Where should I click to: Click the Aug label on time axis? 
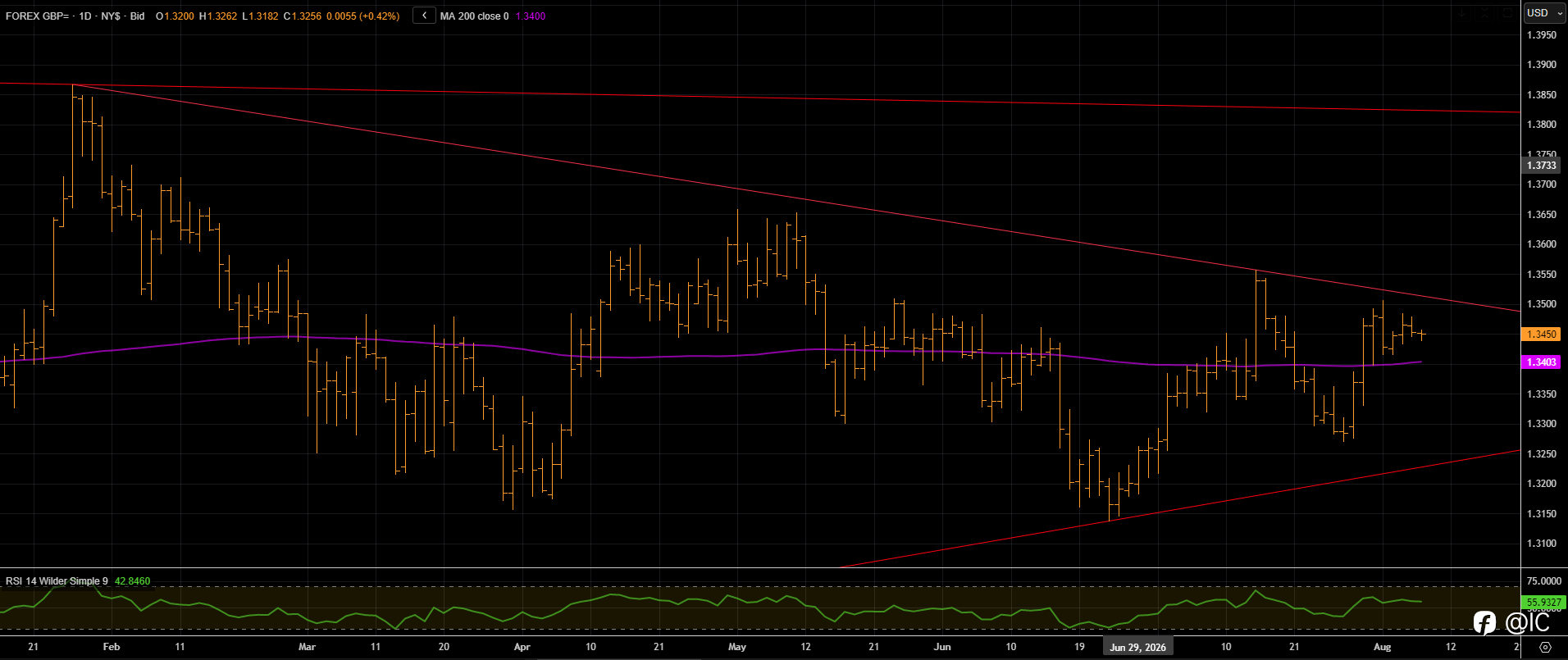1382,647
